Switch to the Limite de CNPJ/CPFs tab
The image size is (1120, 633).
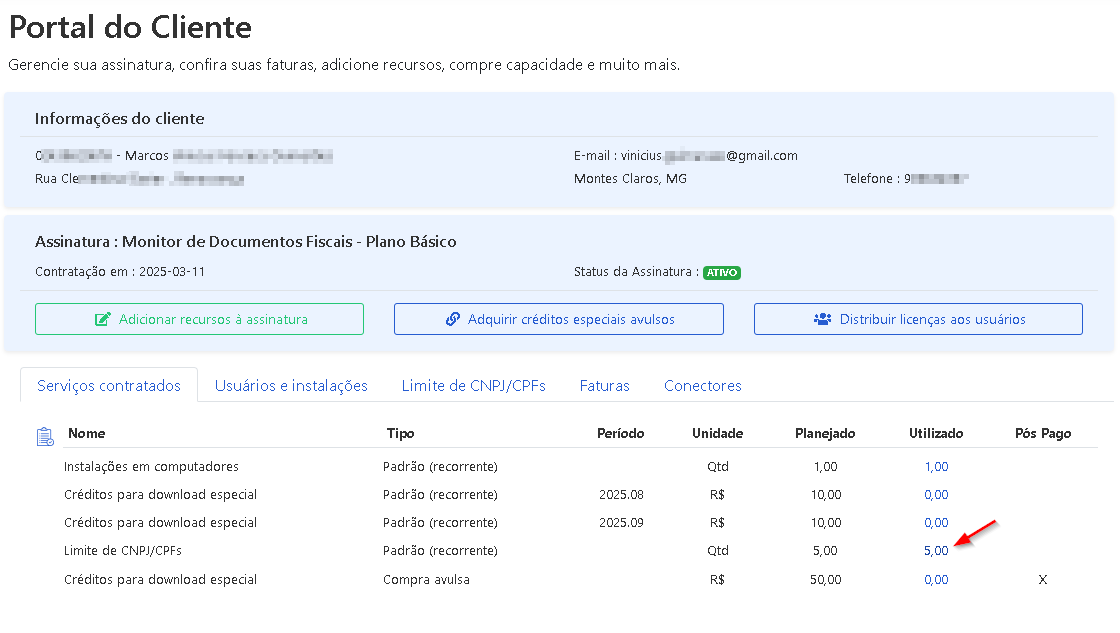(473, 386)
